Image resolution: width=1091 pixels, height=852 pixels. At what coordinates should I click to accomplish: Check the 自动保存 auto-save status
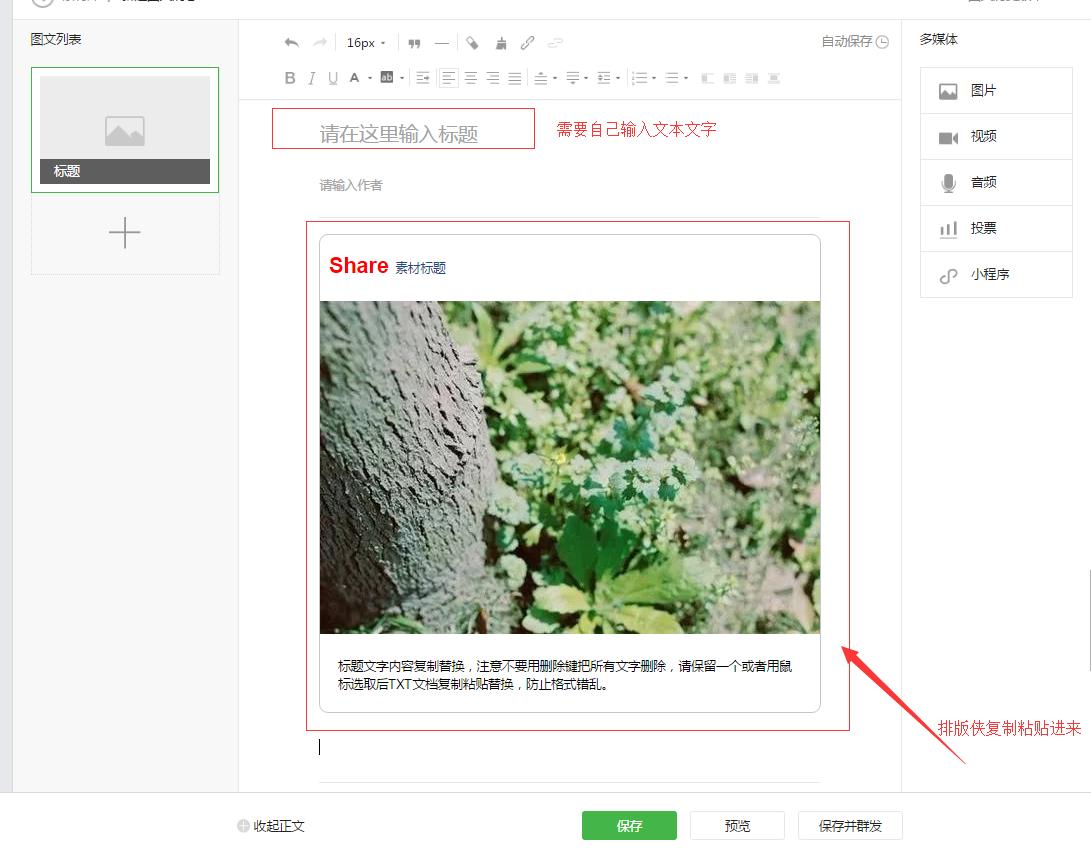[x=849, y=42]
